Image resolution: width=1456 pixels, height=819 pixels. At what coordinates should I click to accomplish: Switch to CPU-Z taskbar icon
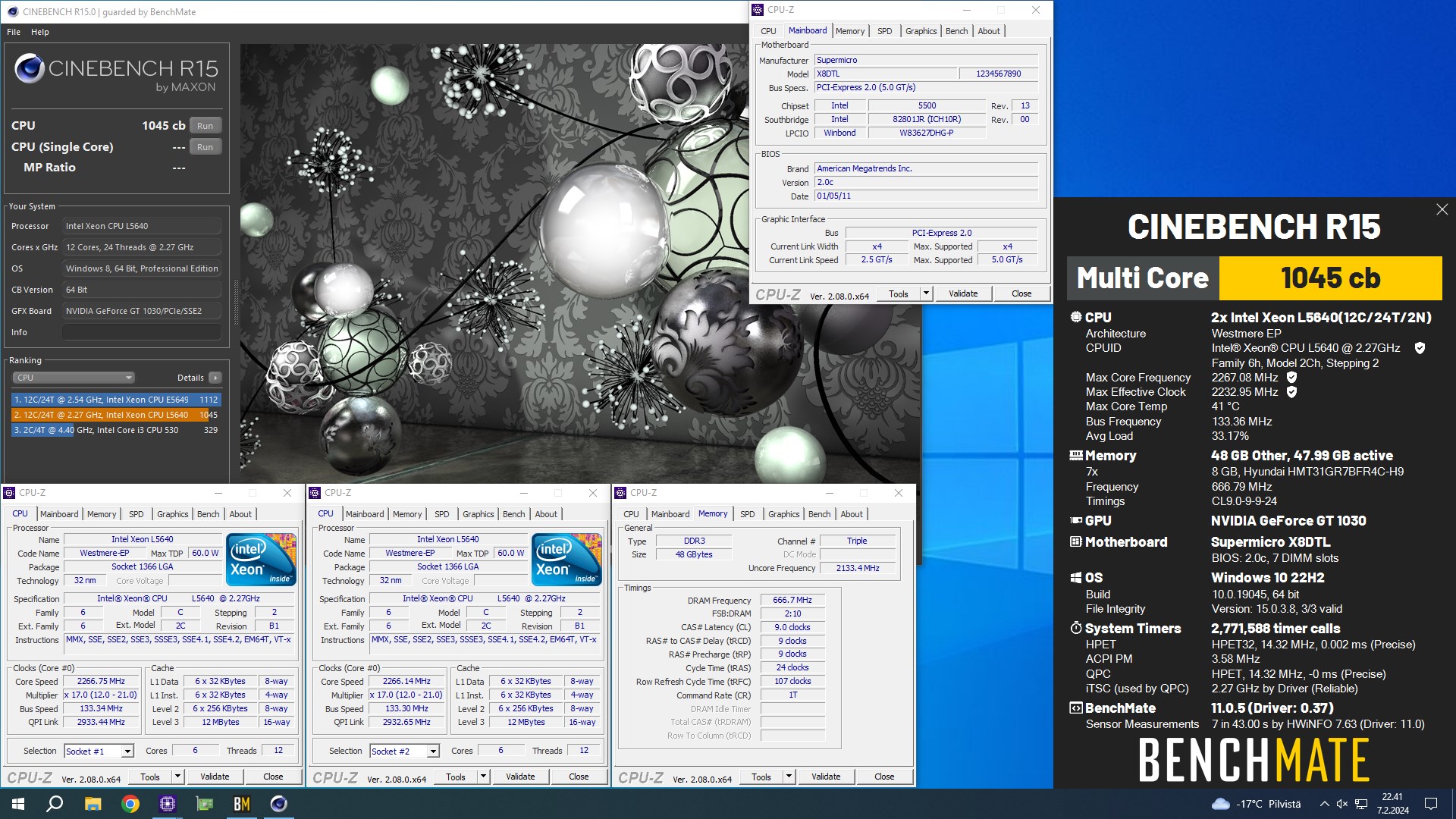(168, 804)
